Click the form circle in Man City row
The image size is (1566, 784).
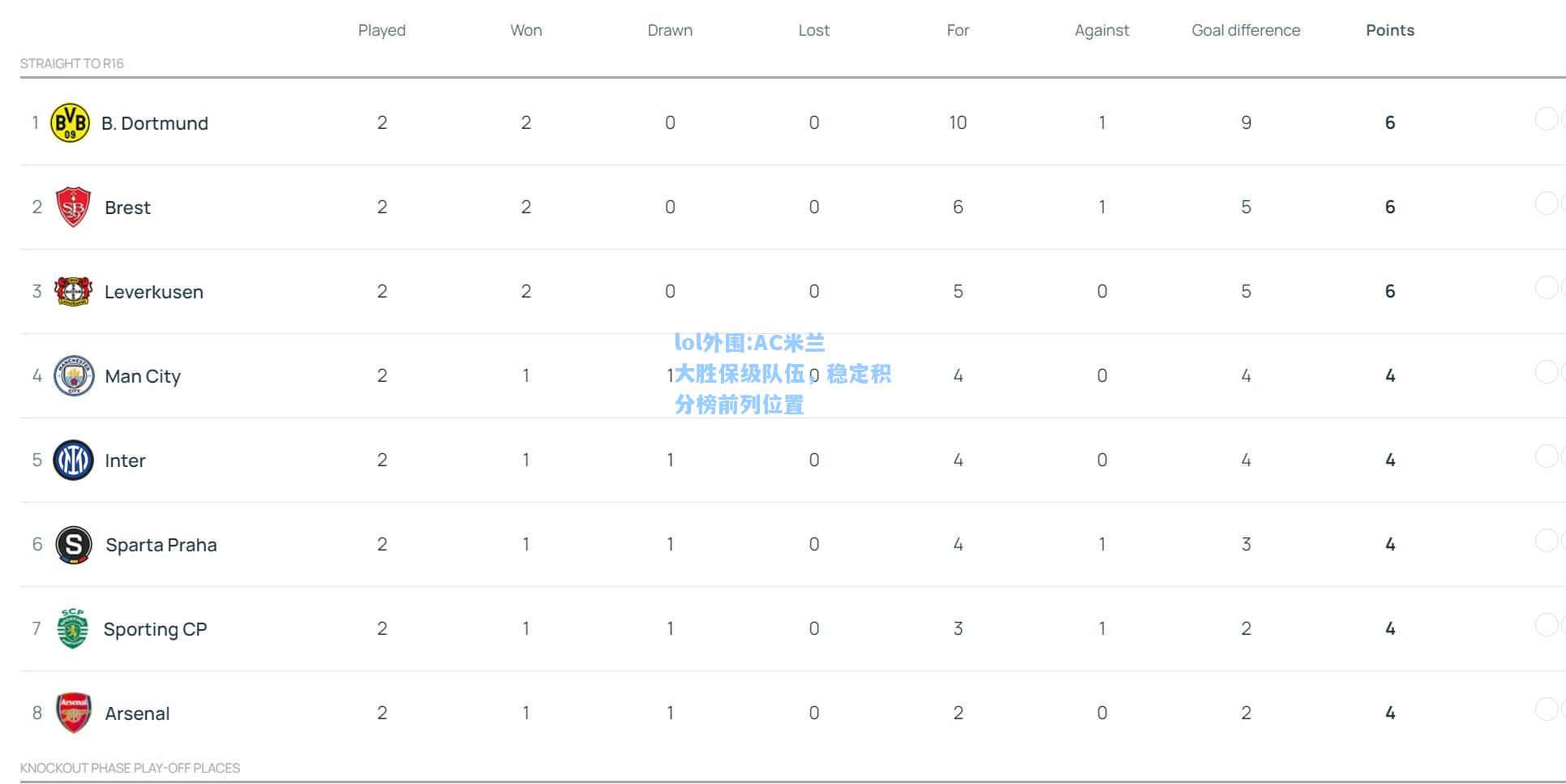(x=1547, y=372)
